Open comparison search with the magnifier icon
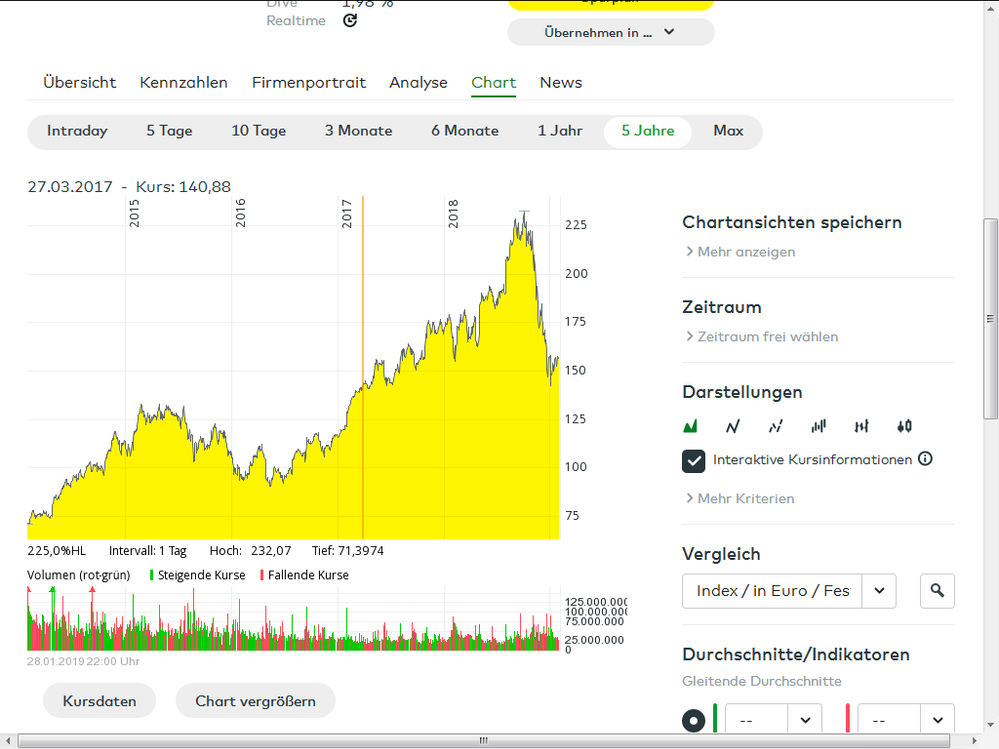Screen dimensions: 999x749 pyautogui.click(x=937, y=590)
